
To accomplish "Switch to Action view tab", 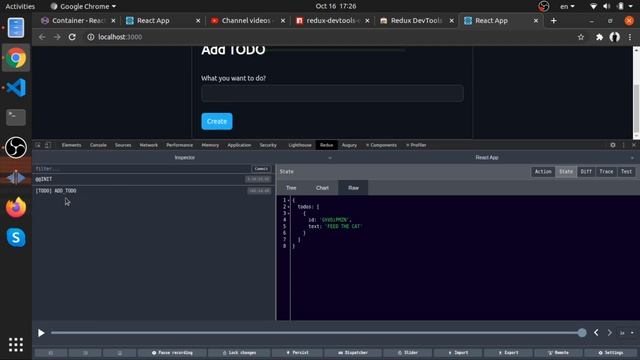I will pos(543,172).
